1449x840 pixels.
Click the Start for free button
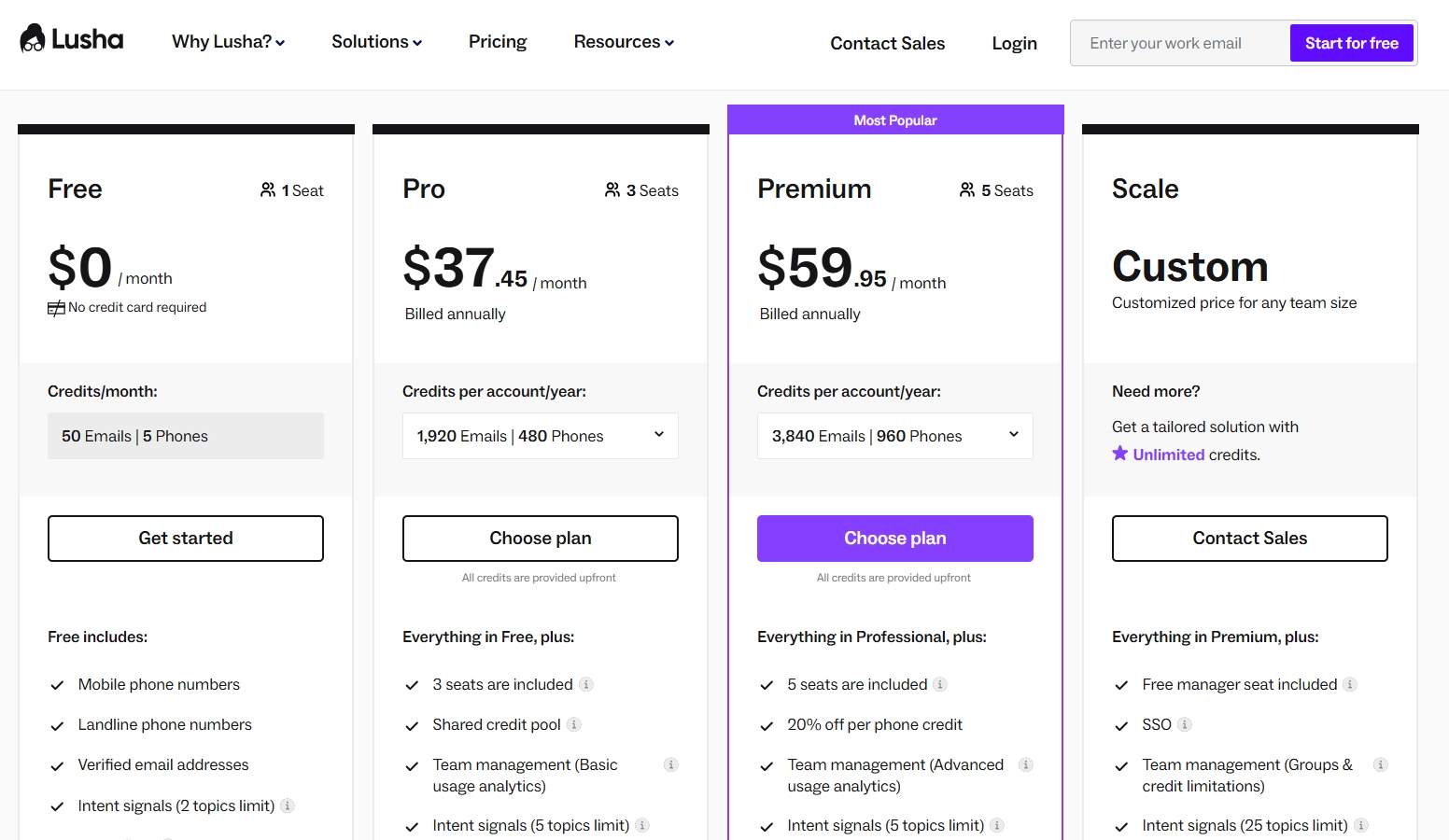pyautogui.click(x=1351, y=43)
